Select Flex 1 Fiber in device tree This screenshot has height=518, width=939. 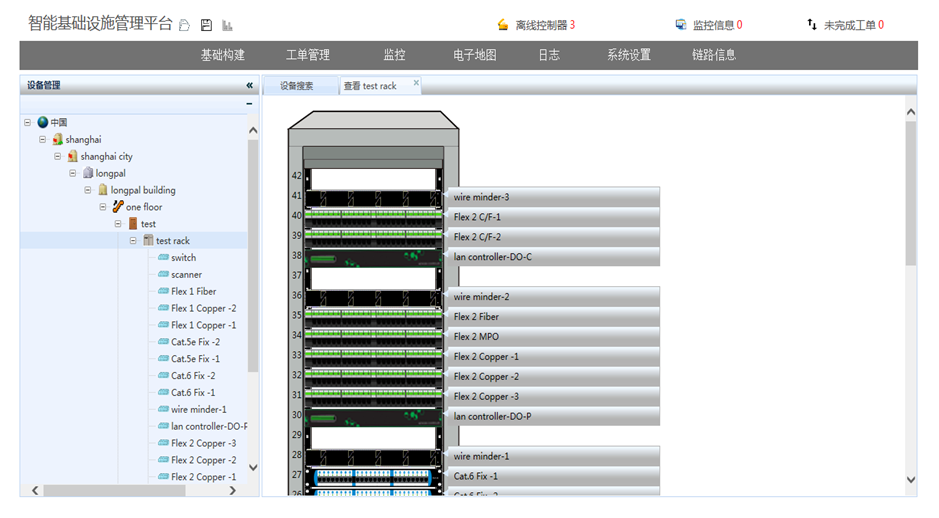pyautogui.click(x=193, y=292)
